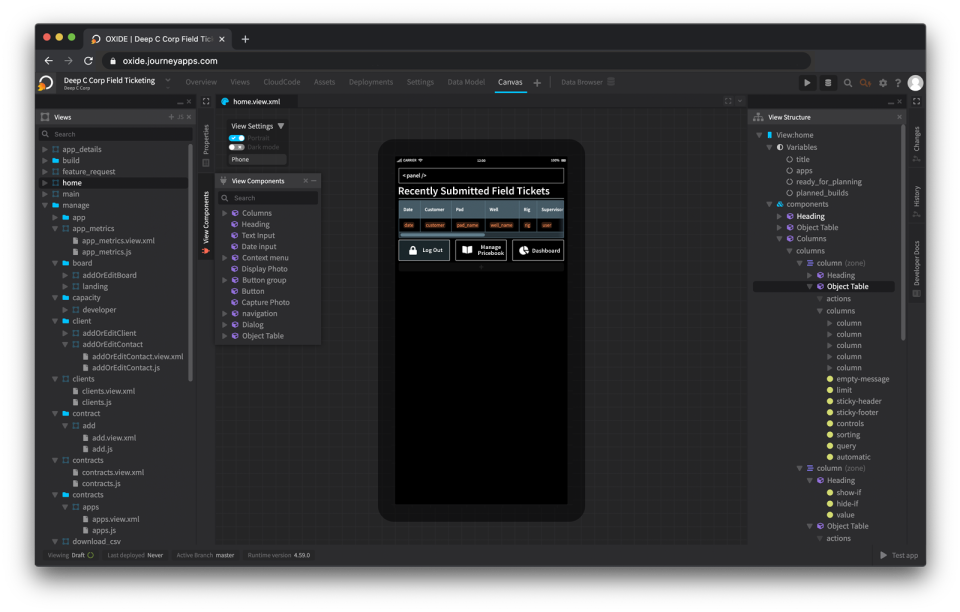960x612 pixels.
Task: Run the app via the play icon in the toolbar
Action: tap(807, 82)
